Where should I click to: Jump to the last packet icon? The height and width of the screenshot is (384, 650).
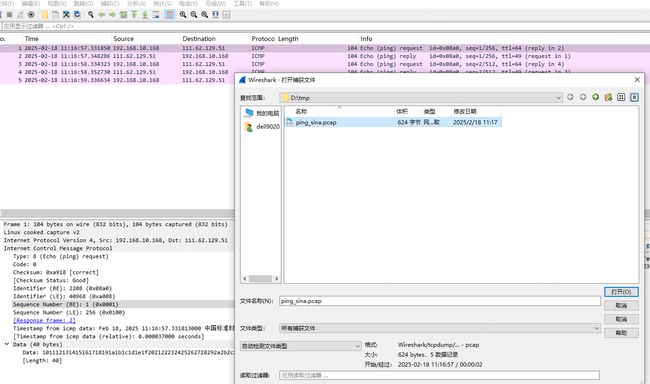[x=145, y=15]
